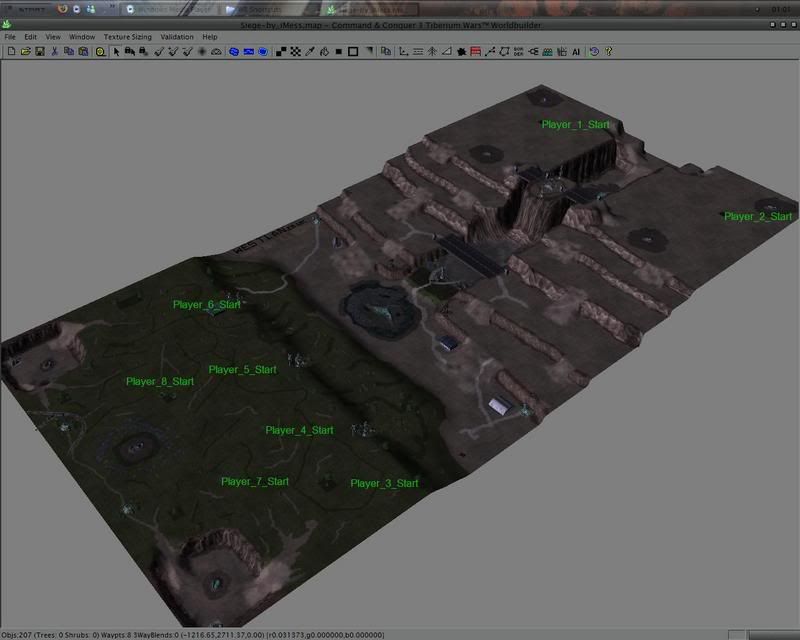Viewport: 800px width, 640px height.
Task: Launch Firefox from the taskbar quick launch
Action: [x=62, y=9]
